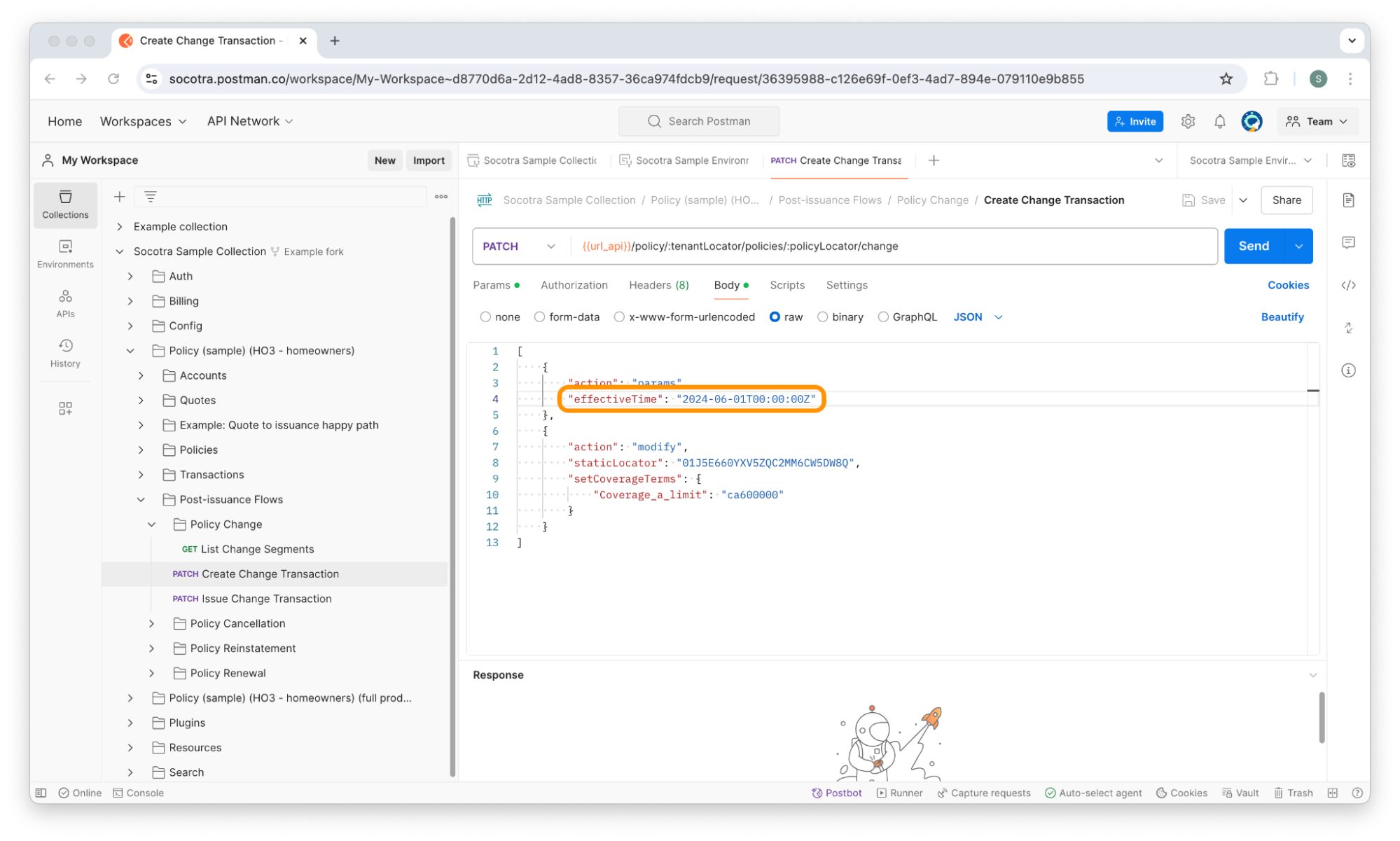This screenshot has height=841, width=1400.
Task: Click the Search Postman field
Action: [699, 121]
